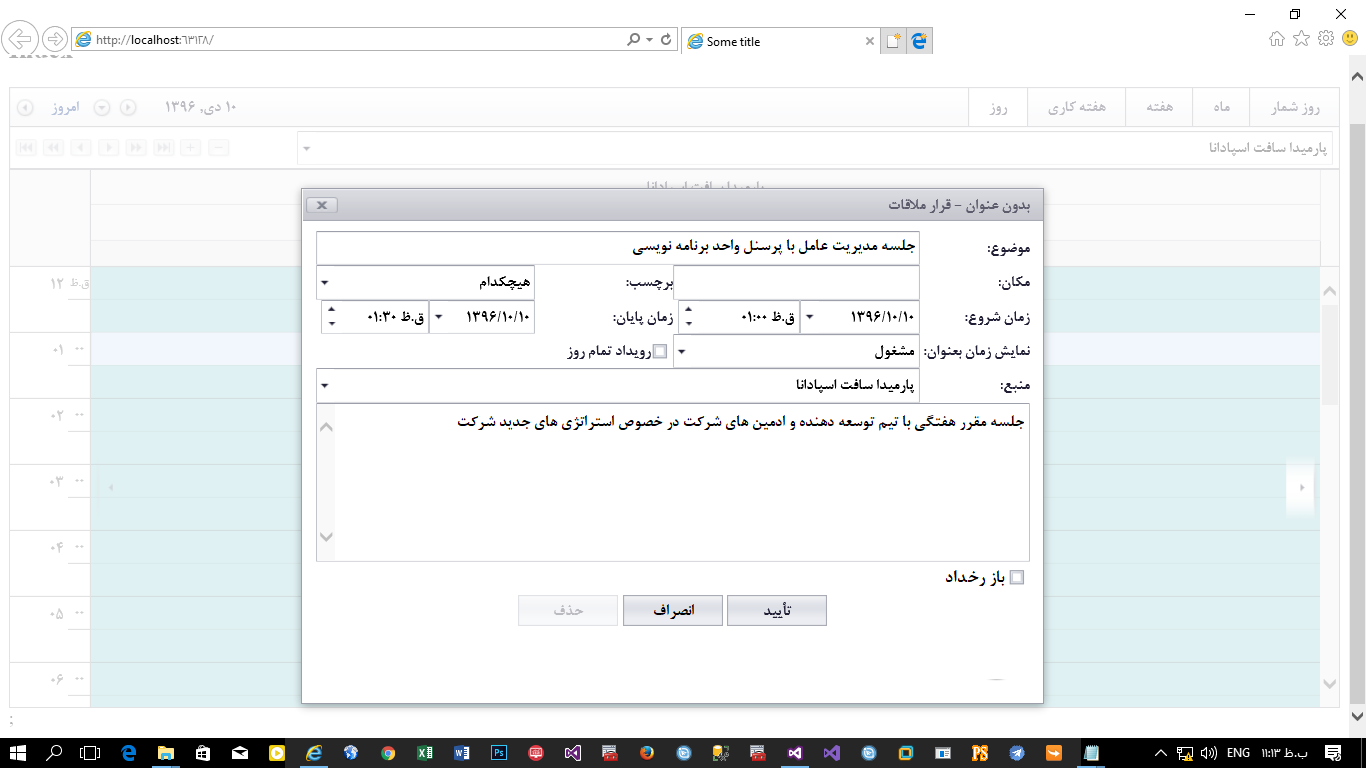
Task: Click the first-record navigation icon in appointment toolbar
Action: point(26,146)
